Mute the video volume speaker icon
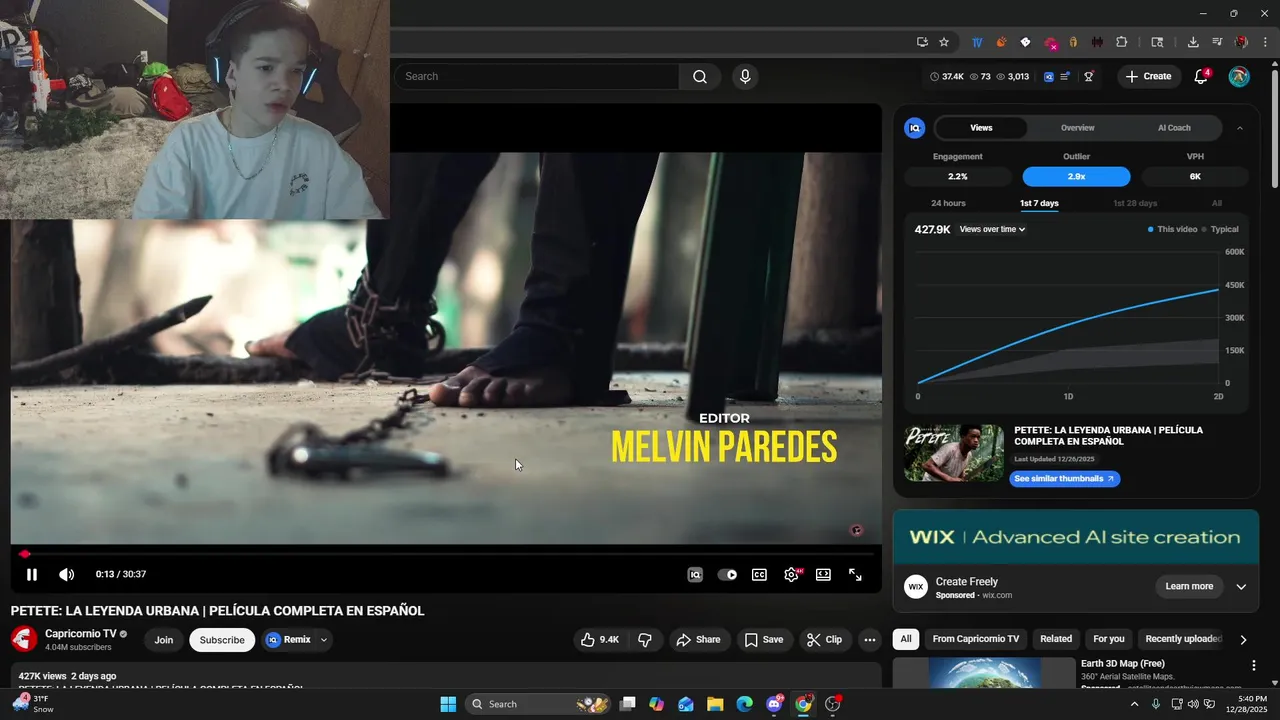Screen dimensions: 1280x720 click(66, 575)
